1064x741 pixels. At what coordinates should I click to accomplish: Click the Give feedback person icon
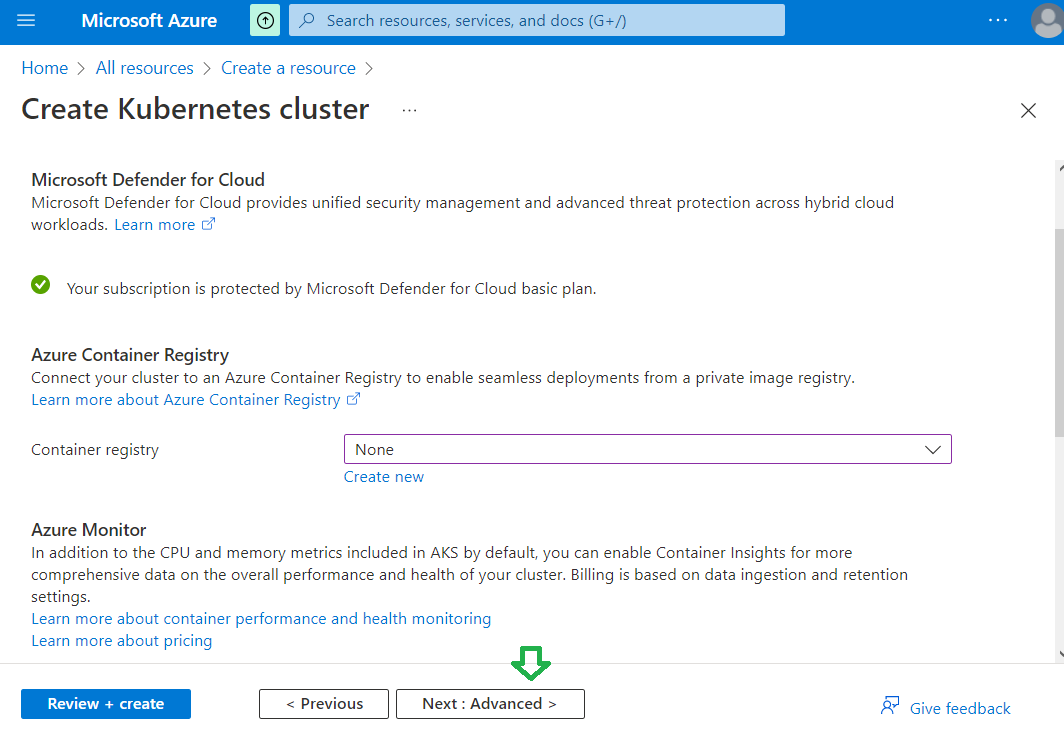coord(889,706)
